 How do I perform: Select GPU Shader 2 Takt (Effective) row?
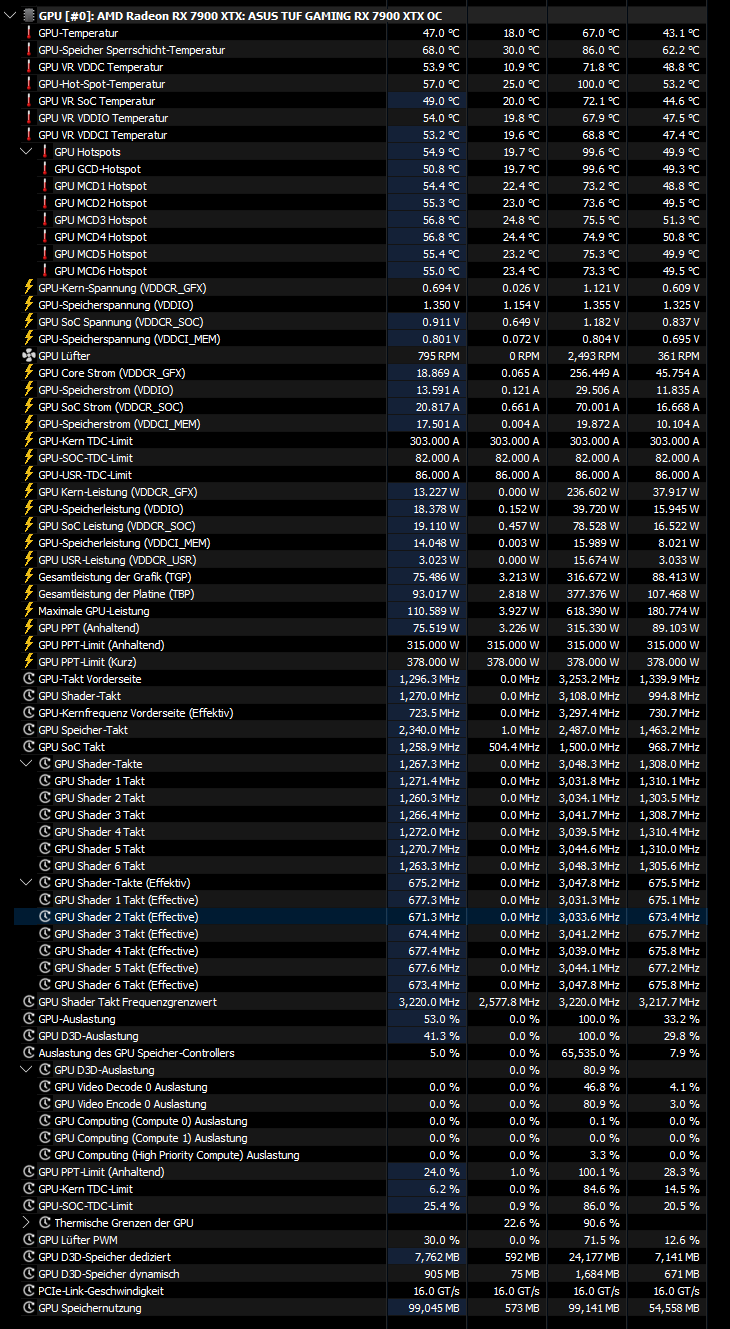coord(360,917)
